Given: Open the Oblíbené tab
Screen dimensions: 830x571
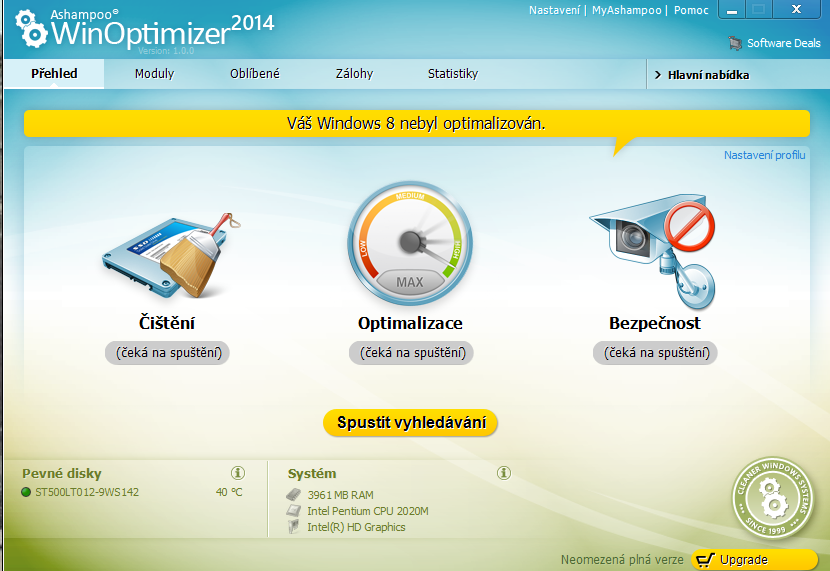Looking at the screenshot, I should [254, 74].
